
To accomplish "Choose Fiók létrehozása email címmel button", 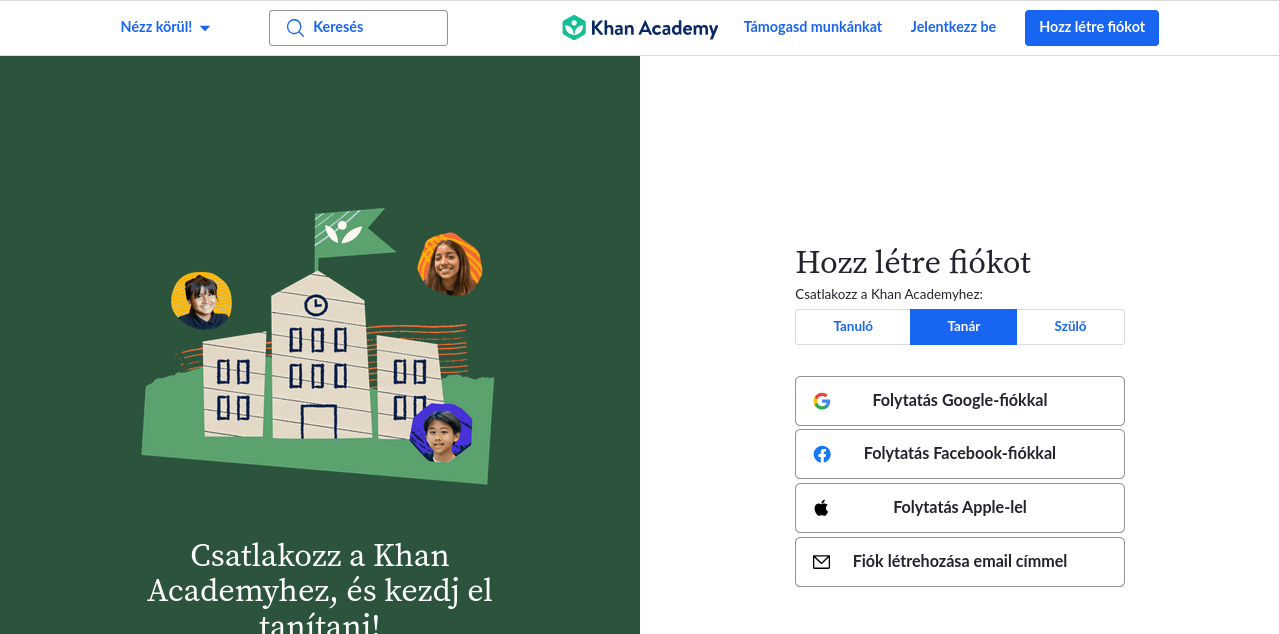I will pos(960,562).
